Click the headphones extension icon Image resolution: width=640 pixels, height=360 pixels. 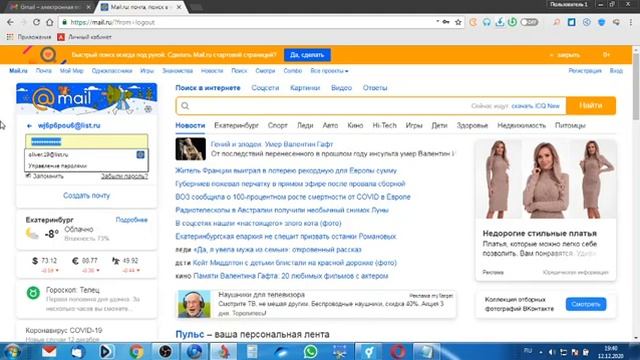487,22
